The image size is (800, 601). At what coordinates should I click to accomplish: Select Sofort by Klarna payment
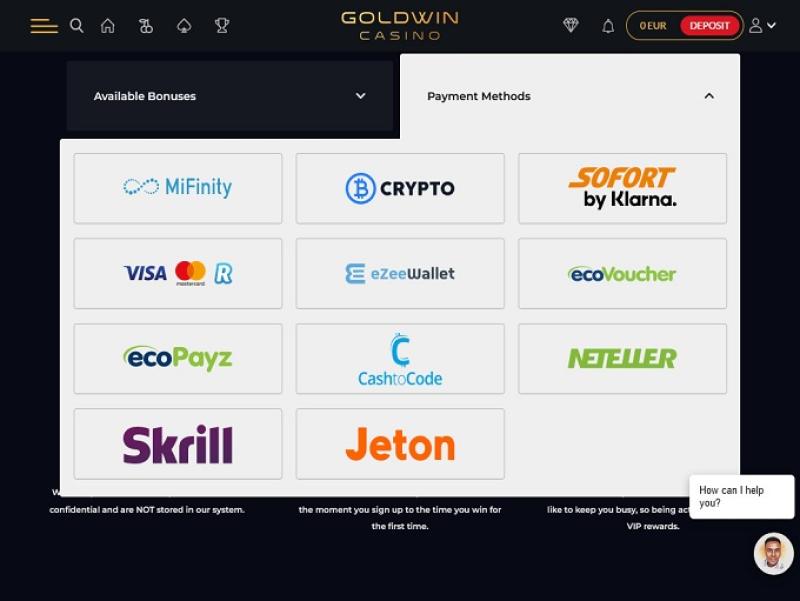(622, 188)
